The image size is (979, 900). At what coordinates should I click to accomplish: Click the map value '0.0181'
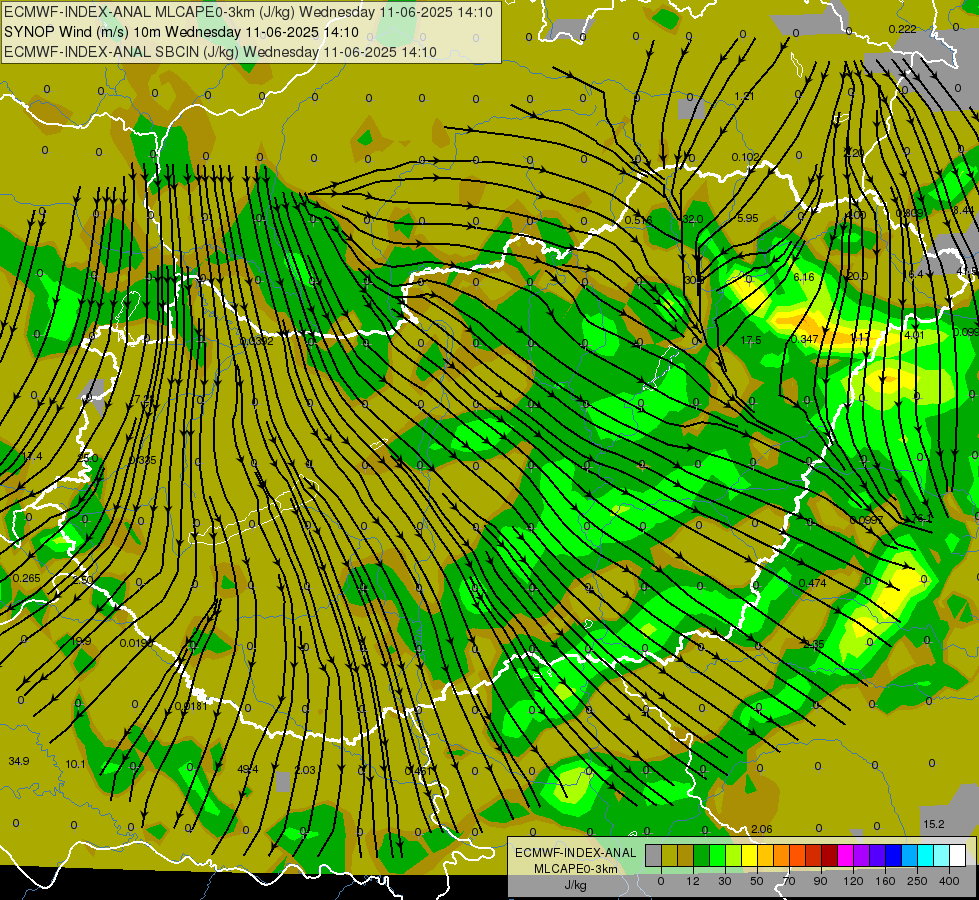point(191,706)
